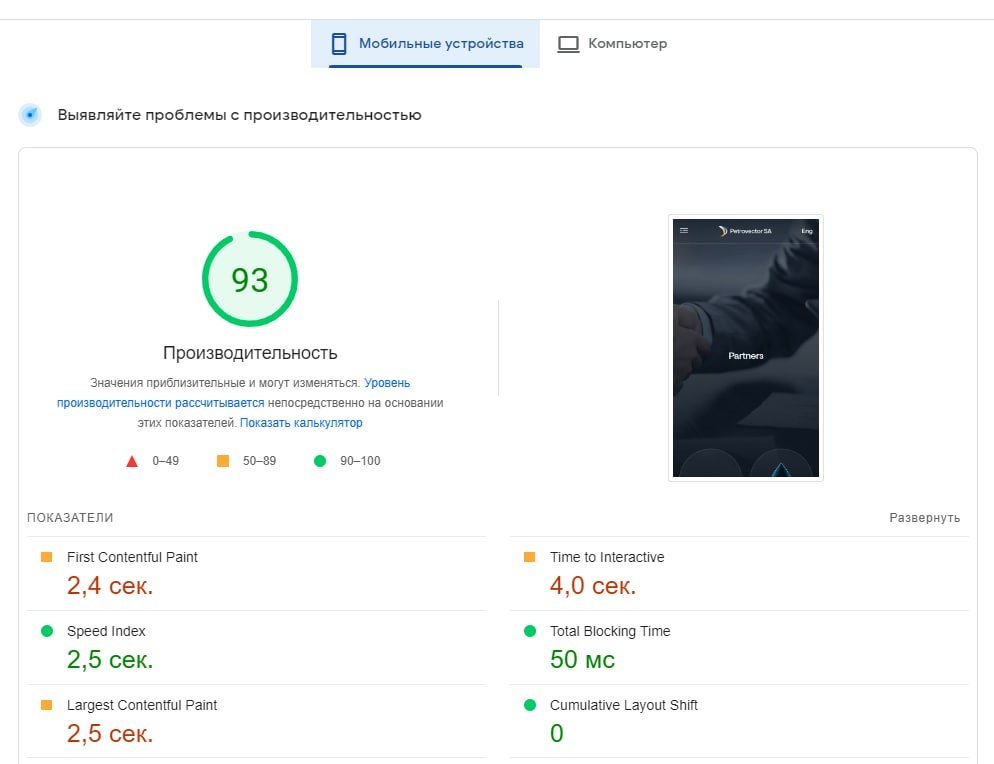
Task: Click green circle beside Total Blocking Time
Action: pyautogui.click(x=530, y=631)
